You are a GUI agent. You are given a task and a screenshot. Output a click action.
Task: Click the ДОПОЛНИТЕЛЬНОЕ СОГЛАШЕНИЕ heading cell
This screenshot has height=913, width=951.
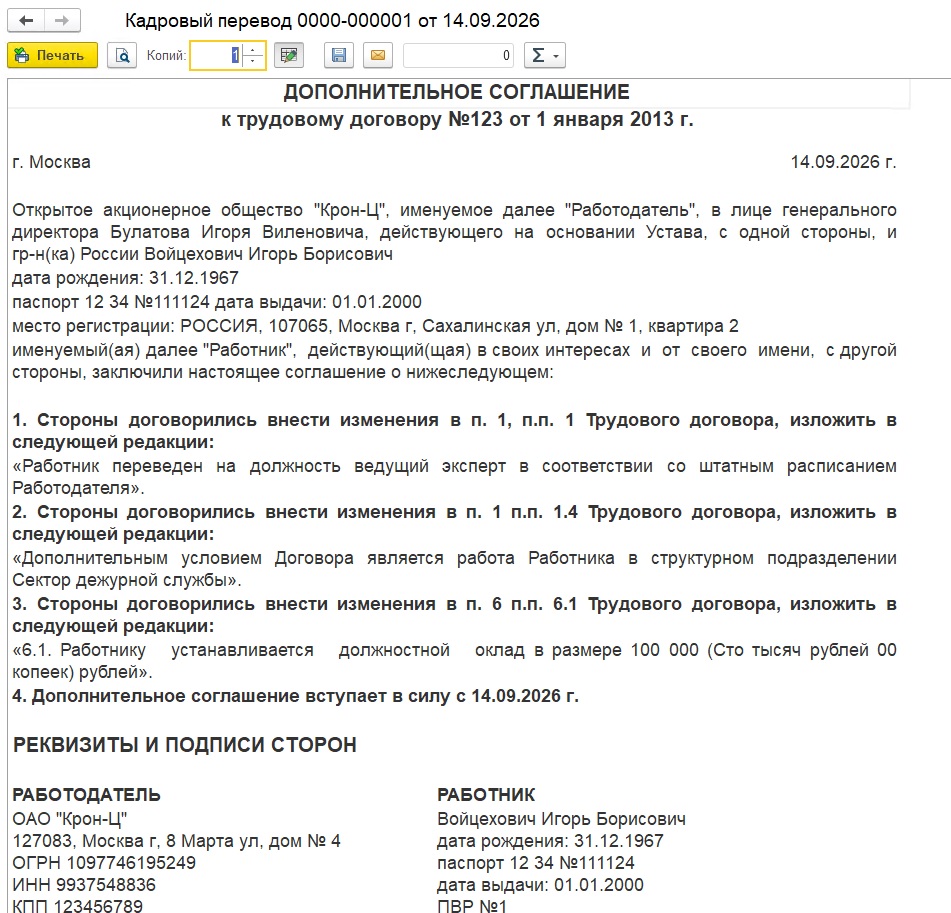point(457,92)
